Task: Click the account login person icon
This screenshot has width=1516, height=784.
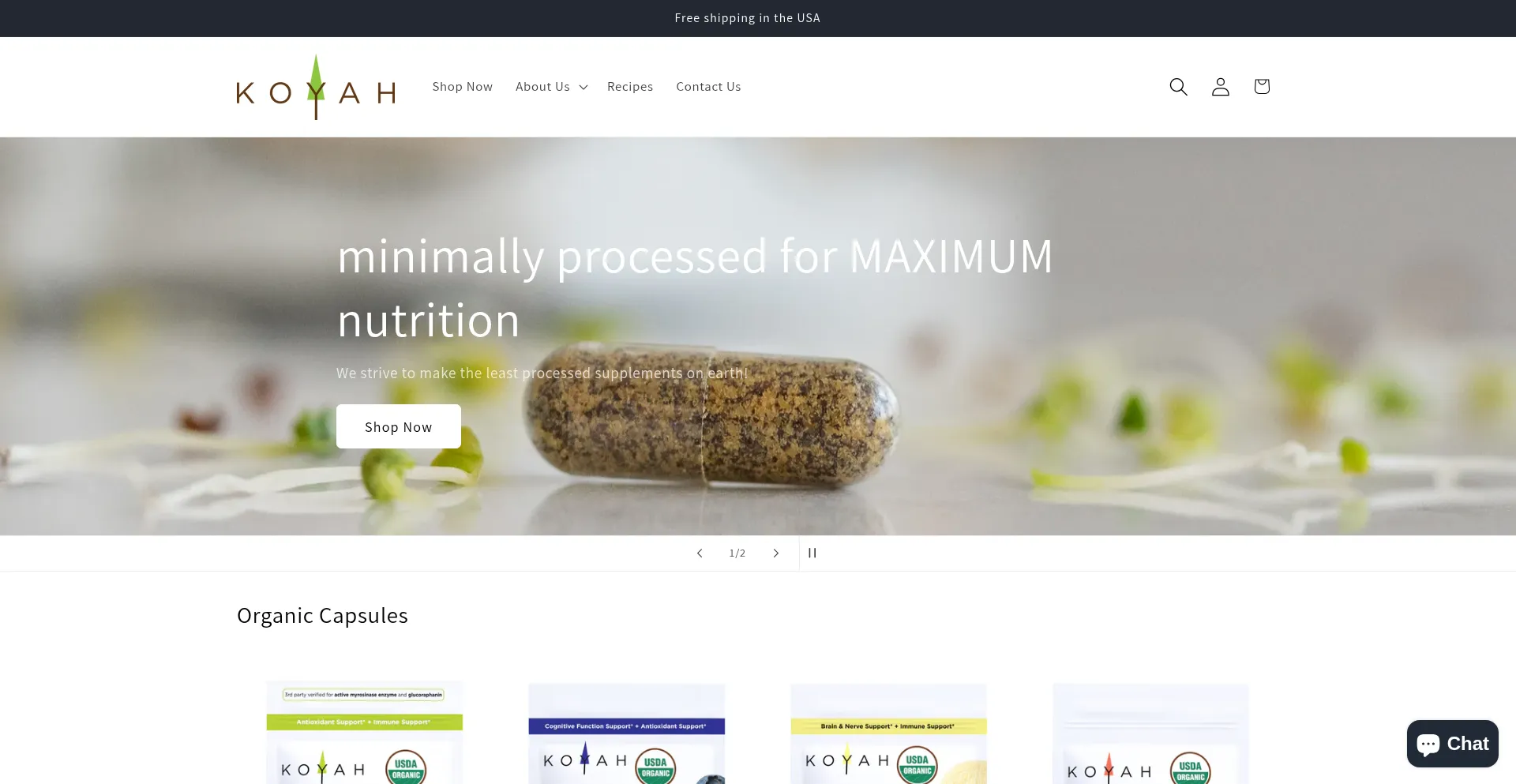Action: tap(1220, 87)
